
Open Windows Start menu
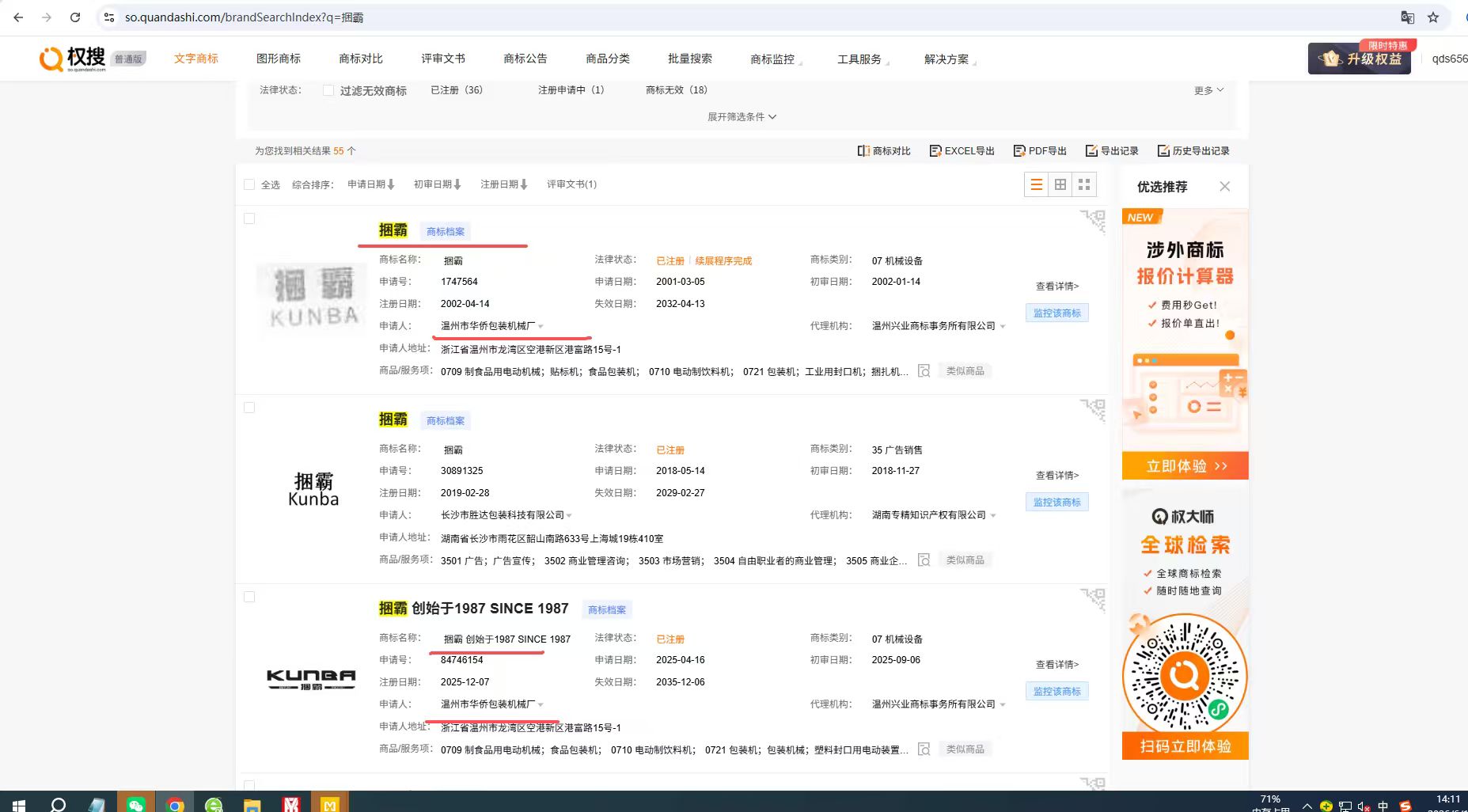coord(19,805)
